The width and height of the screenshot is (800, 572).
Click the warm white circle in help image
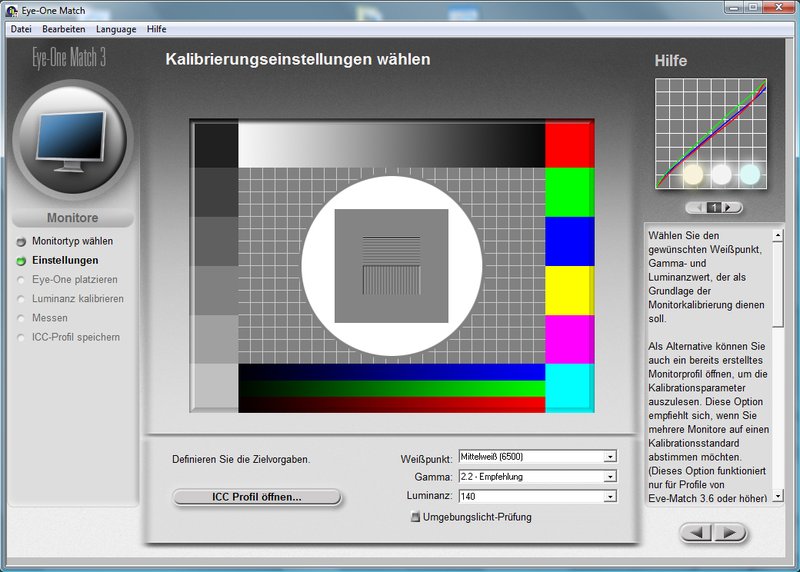point(693,175)
